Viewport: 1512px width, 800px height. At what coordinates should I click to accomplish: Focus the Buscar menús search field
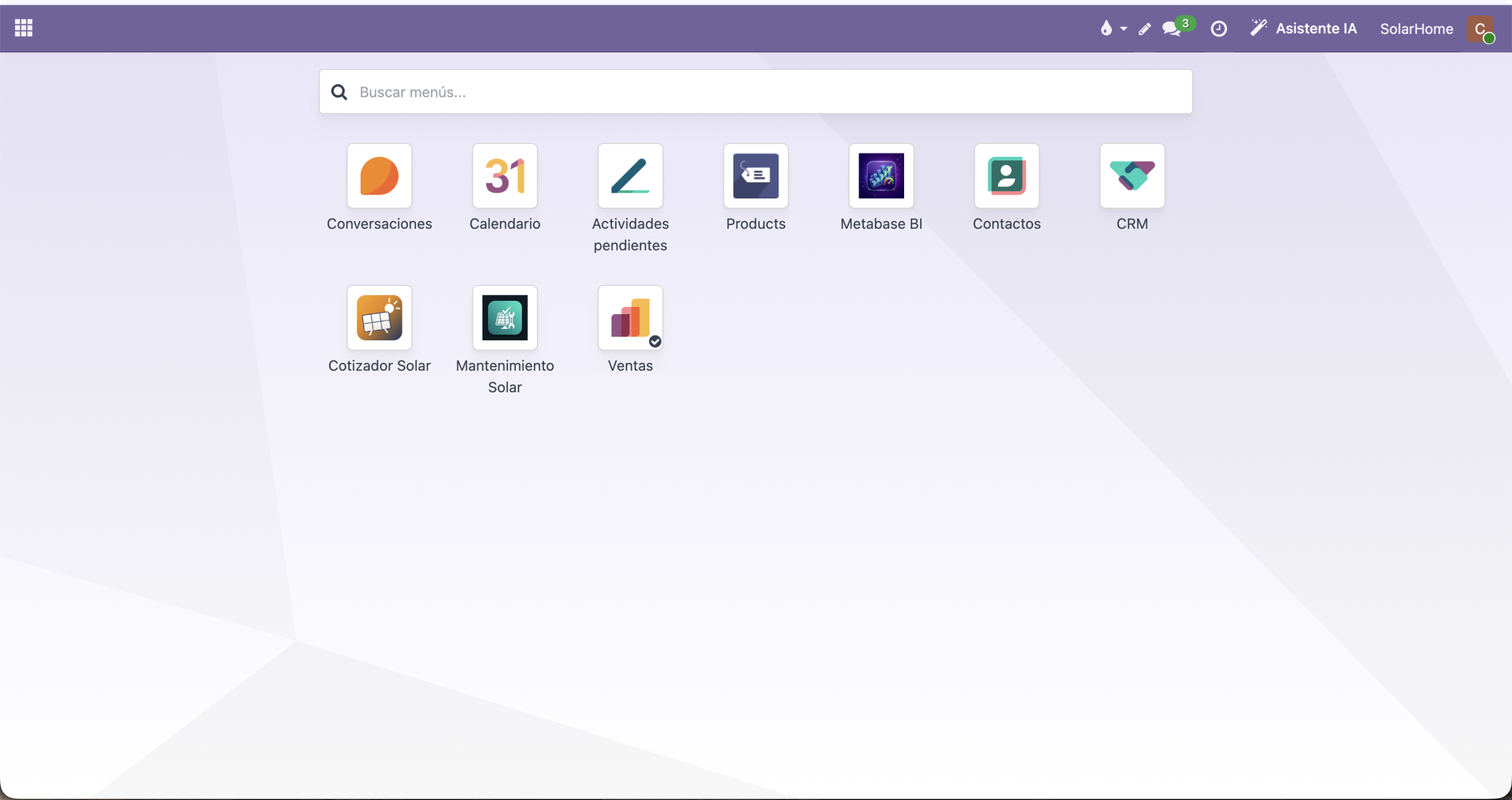tap(755, 91)
